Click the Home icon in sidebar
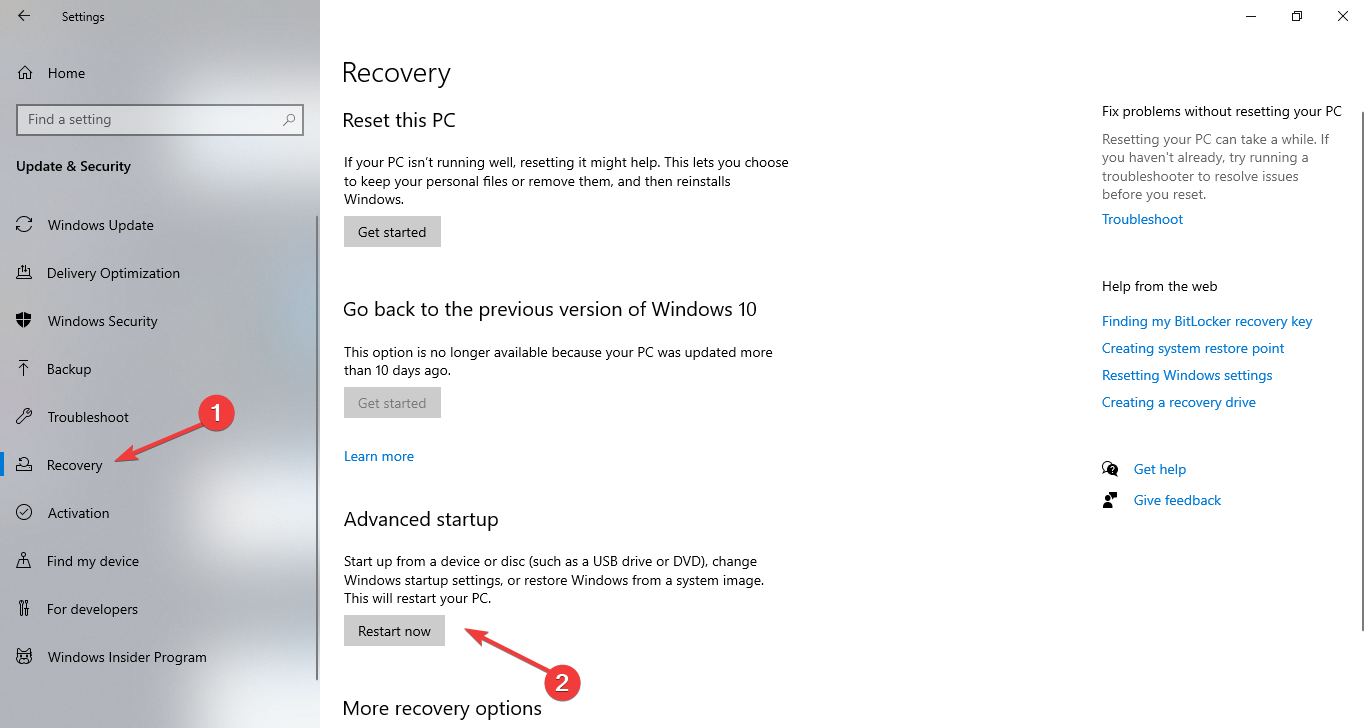This screenshot has width=1366, height=728. 25,73
